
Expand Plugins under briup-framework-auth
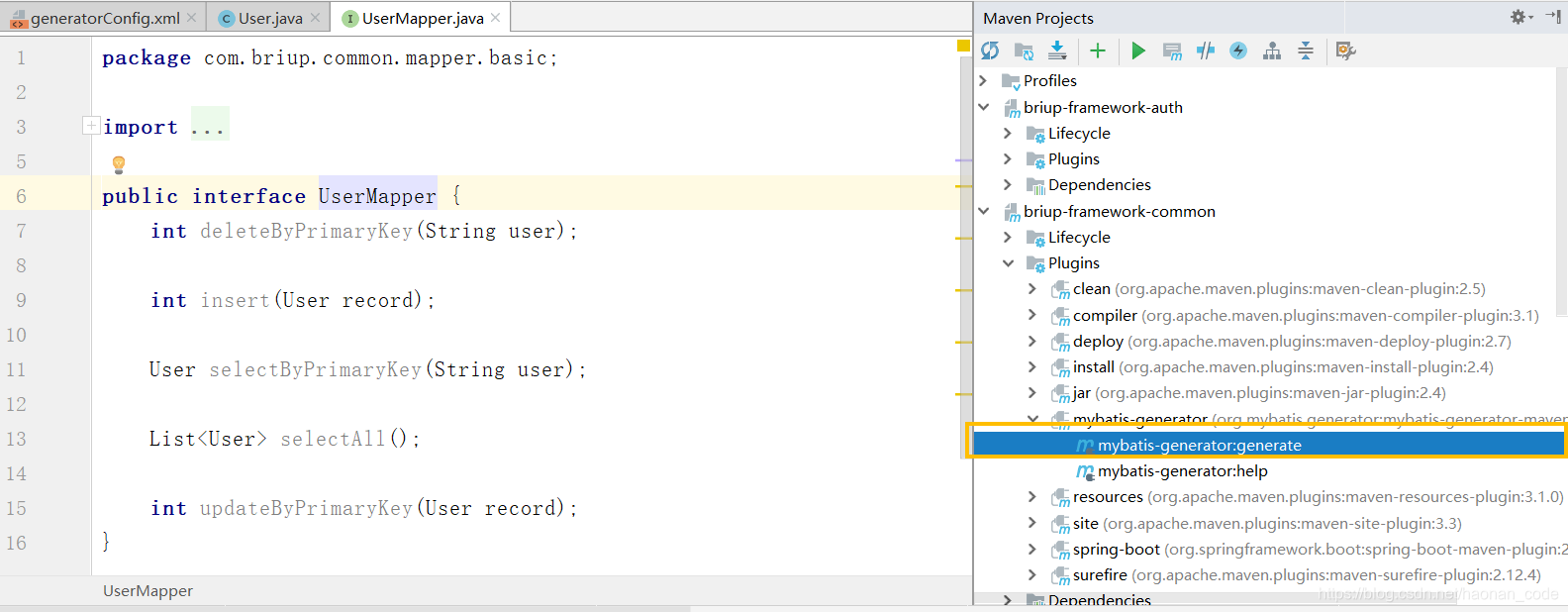pos(1008,158)
